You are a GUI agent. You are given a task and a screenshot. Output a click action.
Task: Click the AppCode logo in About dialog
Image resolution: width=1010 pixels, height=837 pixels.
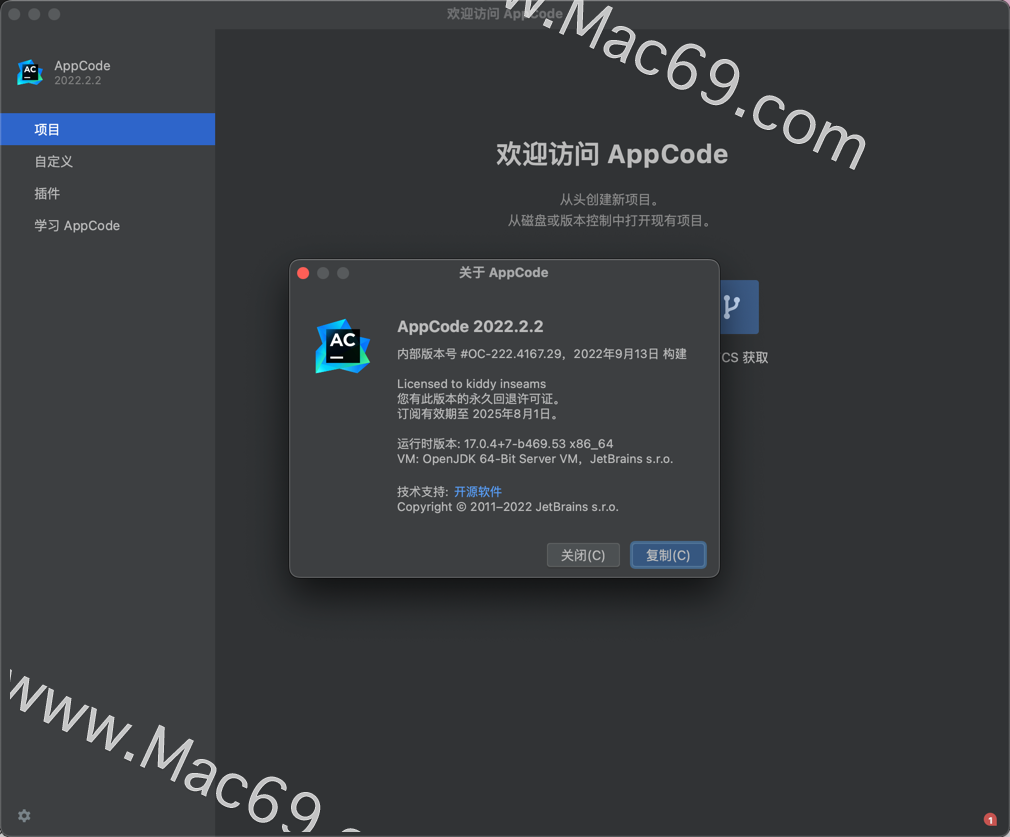tap(343, 346)
